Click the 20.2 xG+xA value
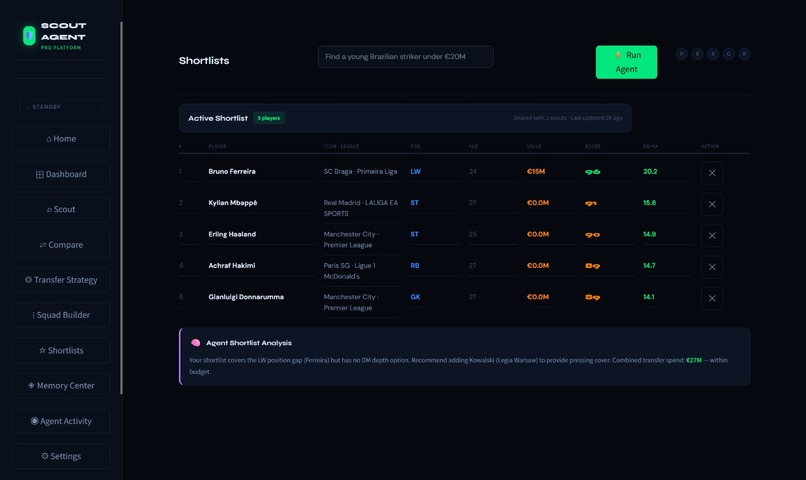Viewport: 806px width, 480px height. [650, 171]
